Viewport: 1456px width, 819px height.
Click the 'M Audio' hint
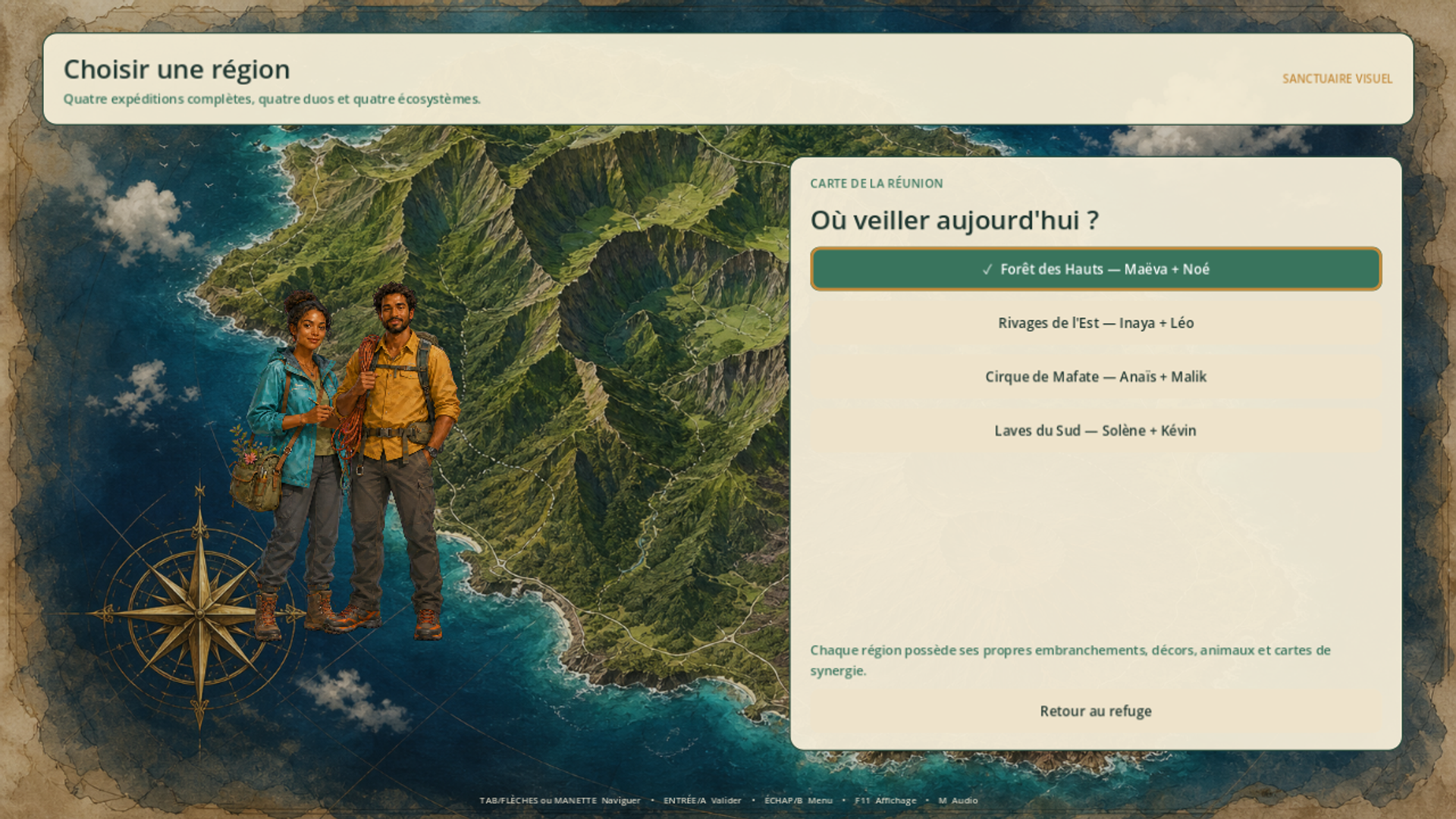click(x=958, y=800)
